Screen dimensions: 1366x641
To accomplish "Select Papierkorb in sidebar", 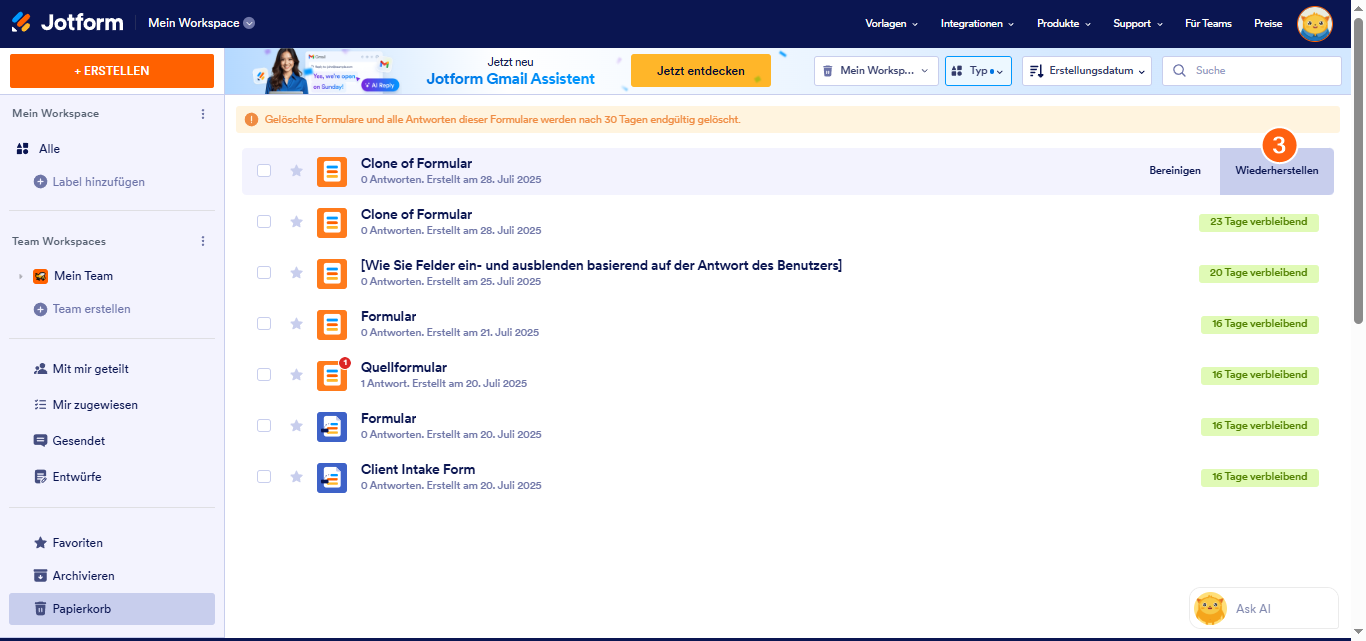I will click(x=112, y=609).
